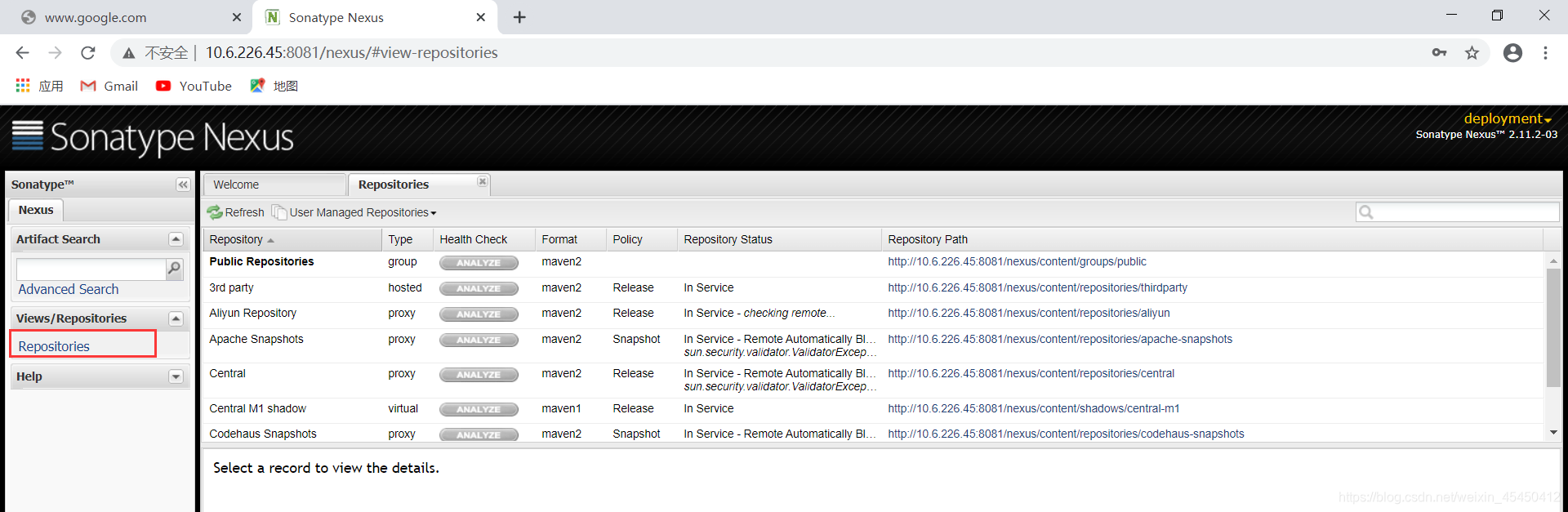Click the browser back arrow
Screen dimensions: 1568x512
(x=22, y=53)
